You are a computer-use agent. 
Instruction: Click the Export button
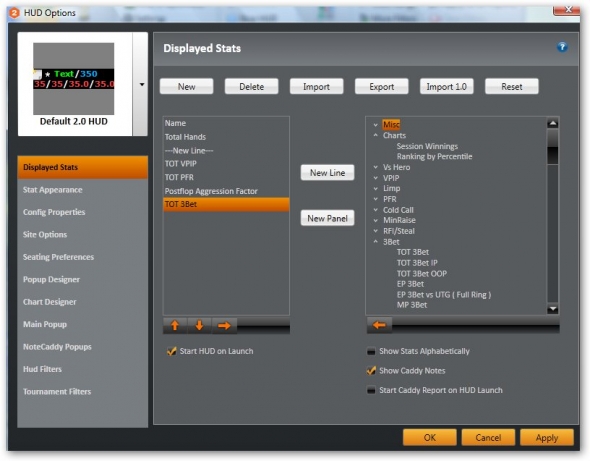[382, 87]
